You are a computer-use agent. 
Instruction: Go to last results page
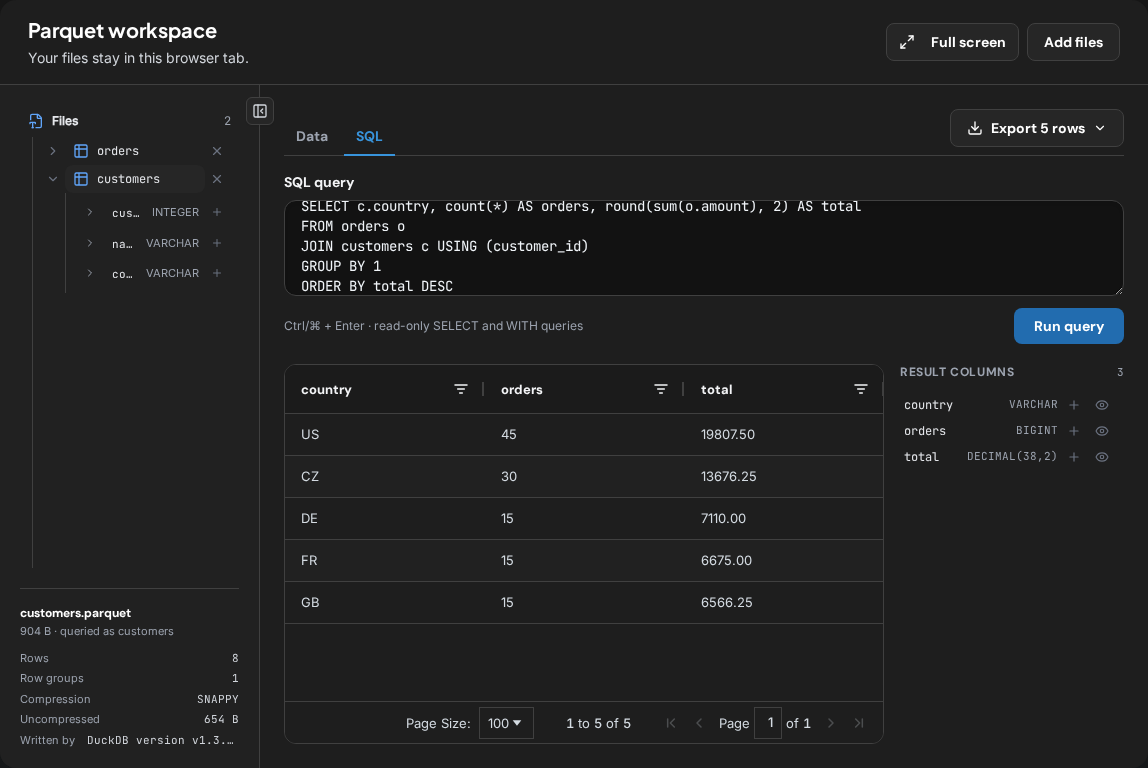(x=859, y=723)
